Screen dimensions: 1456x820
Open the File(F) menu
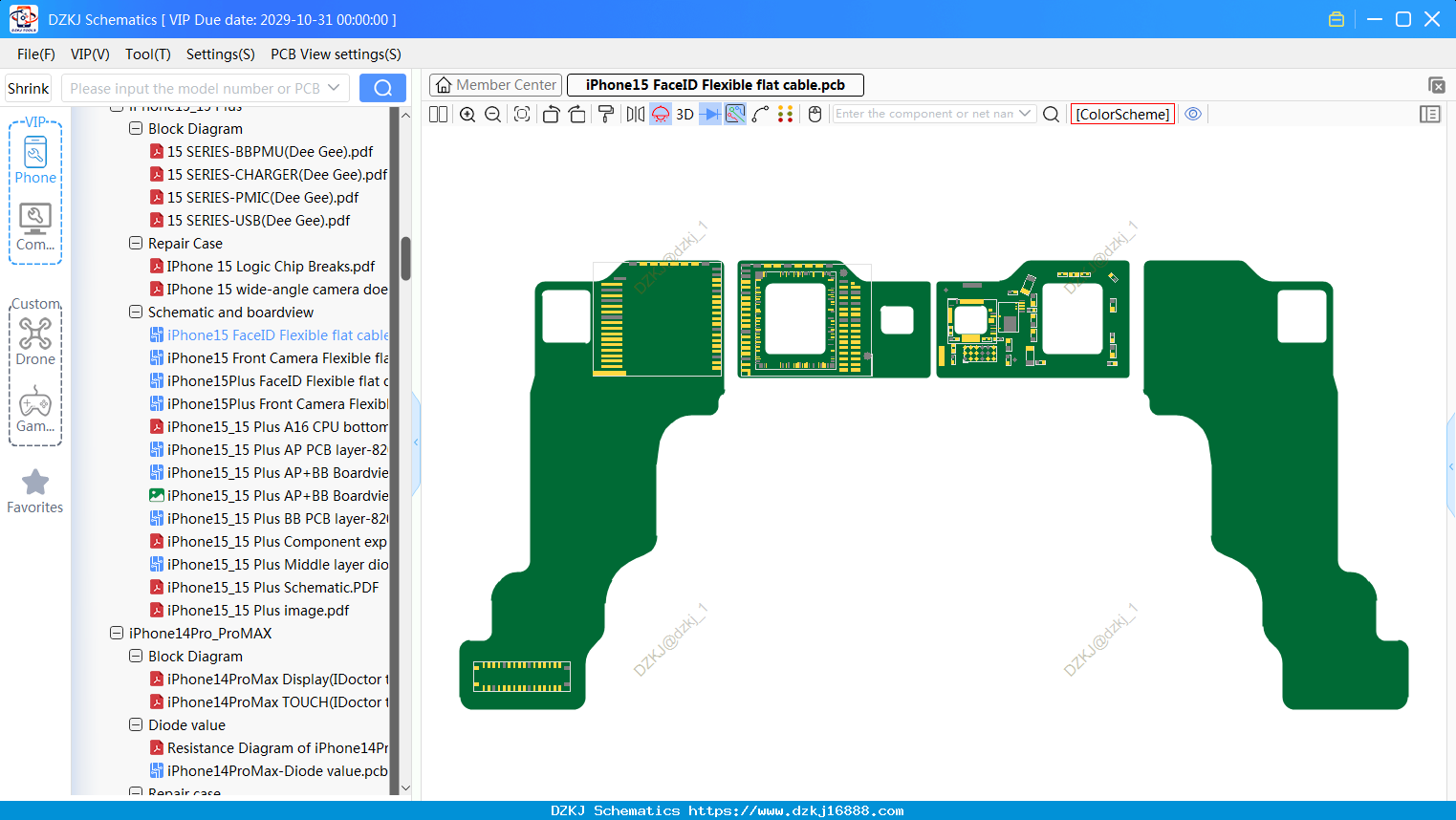click(x=36, y=54)
